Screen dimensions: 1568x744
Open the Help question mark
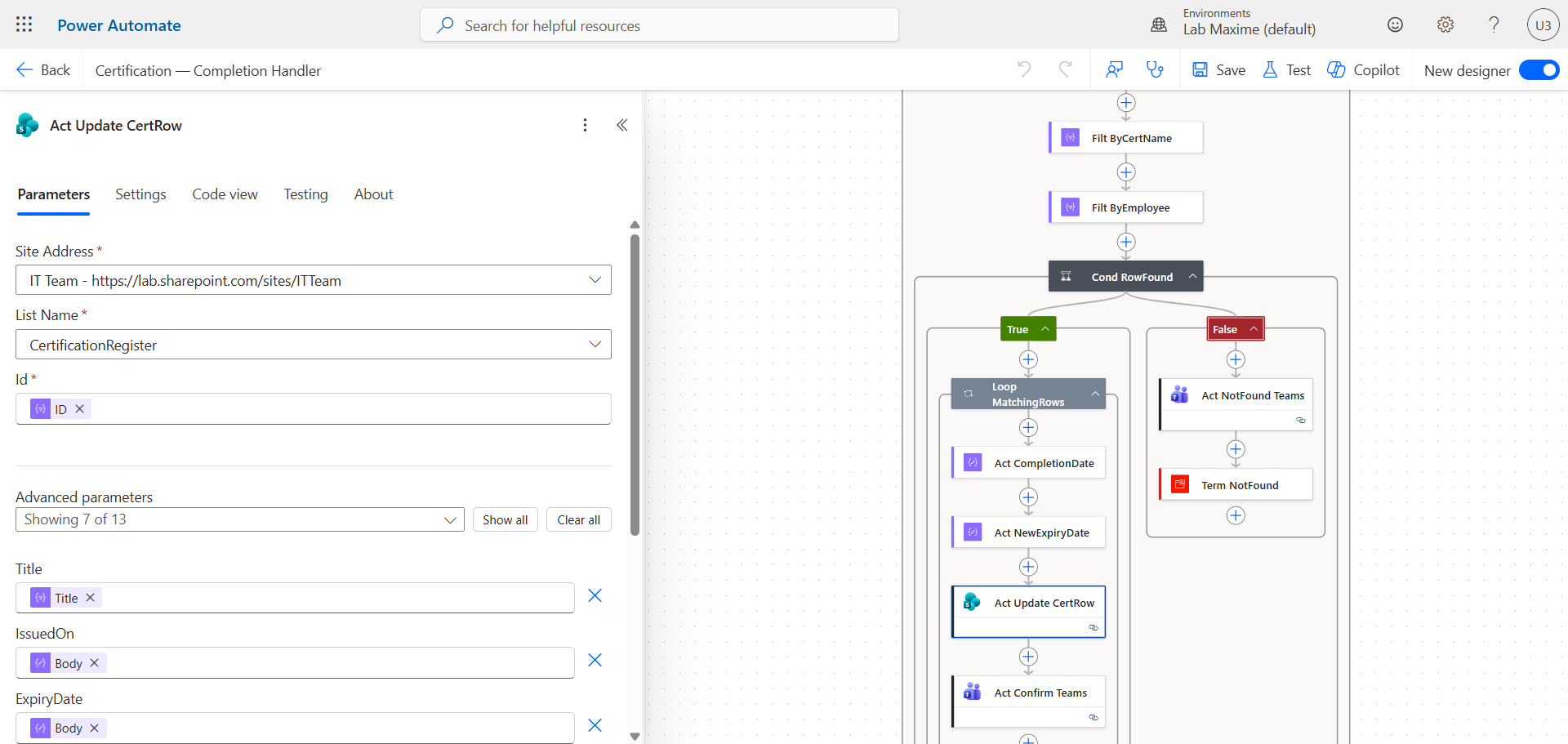[1494, 25]
